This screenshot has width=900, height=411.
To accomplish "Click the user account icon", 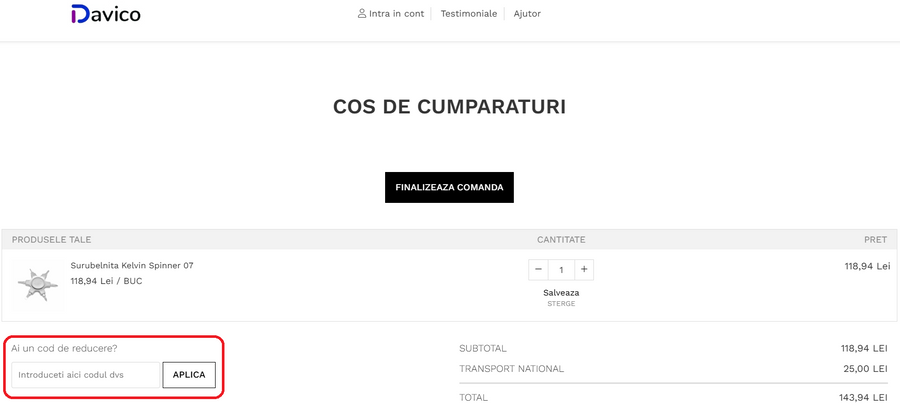I will (362, 14).
